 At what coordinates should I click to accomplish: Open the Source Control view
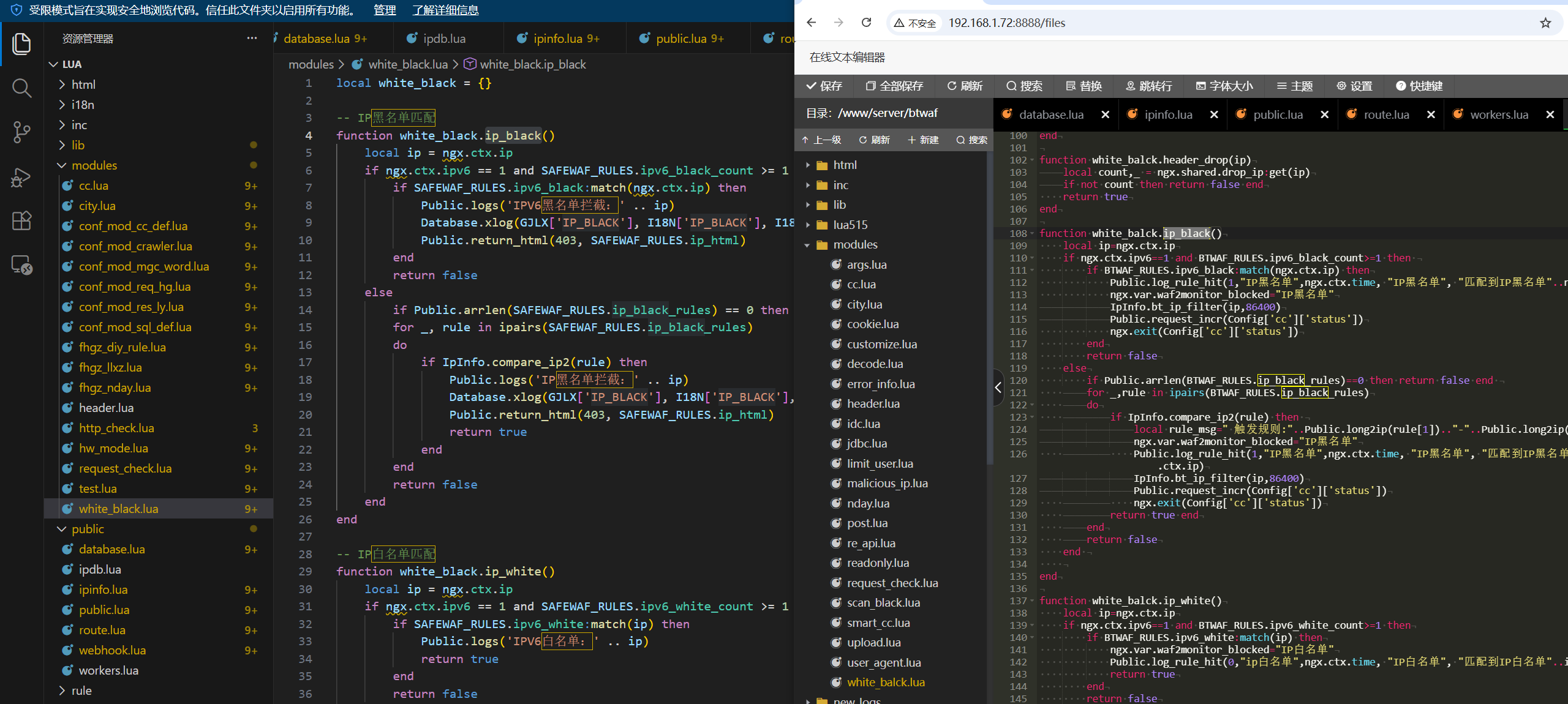pyautogui.click(x=21, y=132)
